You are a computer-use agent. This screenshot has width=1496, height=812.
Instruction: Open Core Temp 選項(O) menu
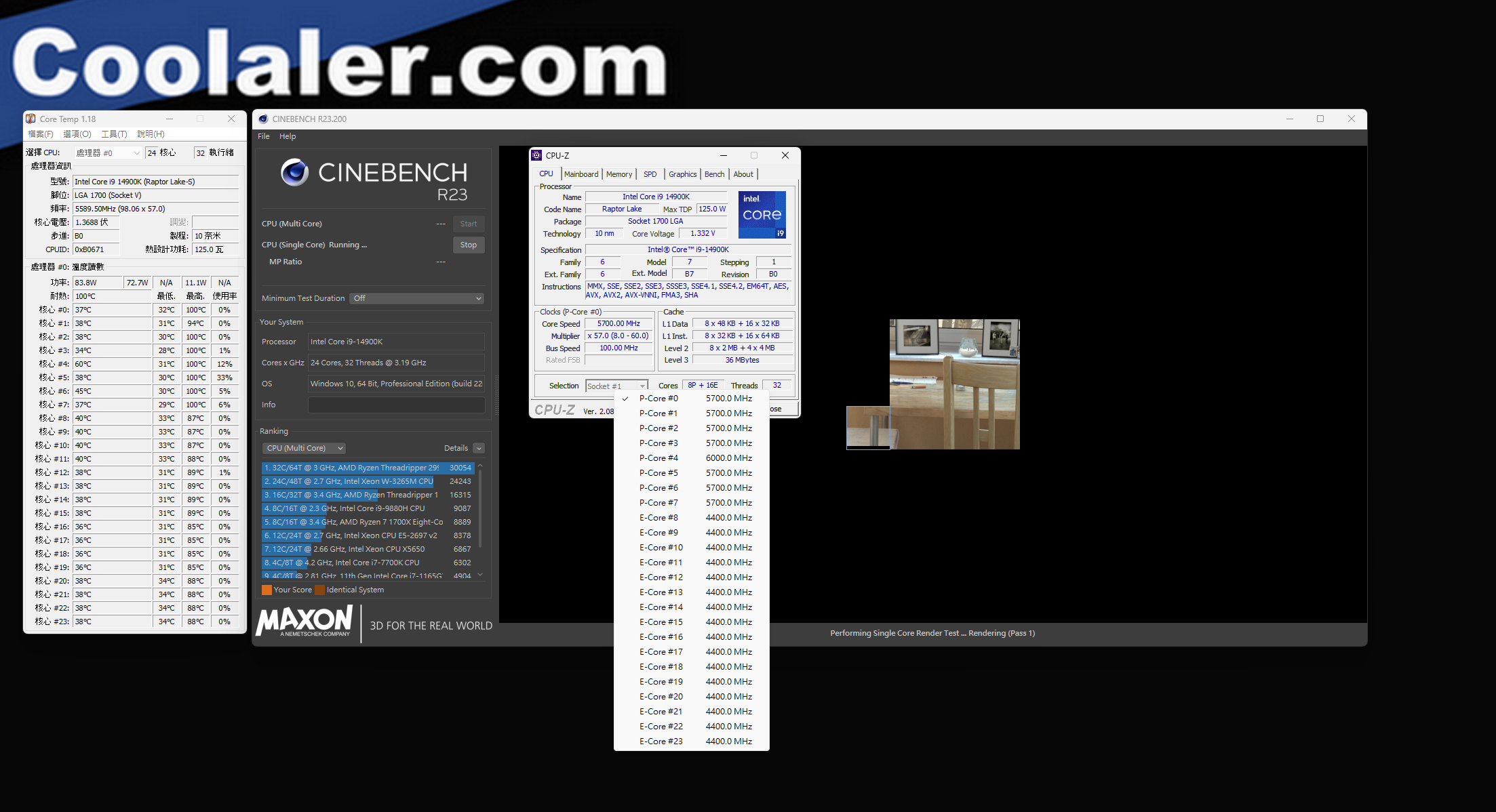point(77,134)
